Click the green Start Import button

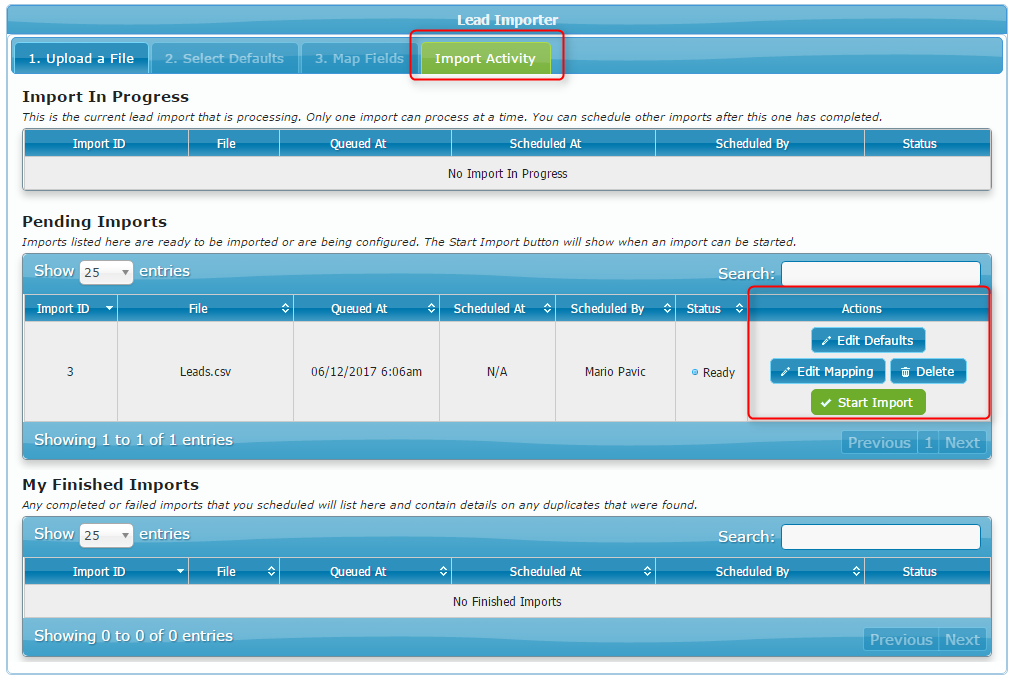(868, 402)
